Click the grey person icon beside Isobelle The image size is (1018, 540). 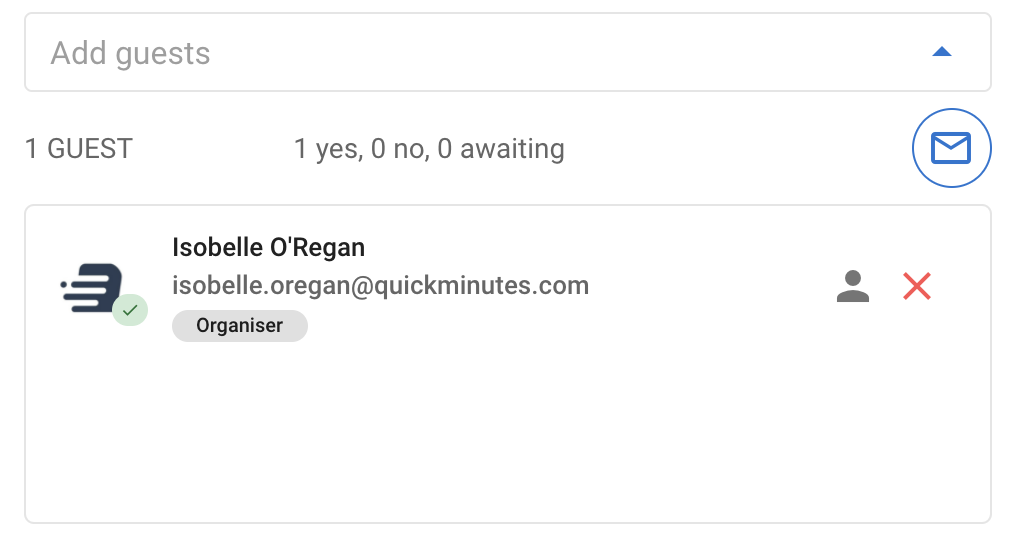(x=852, y=286)
